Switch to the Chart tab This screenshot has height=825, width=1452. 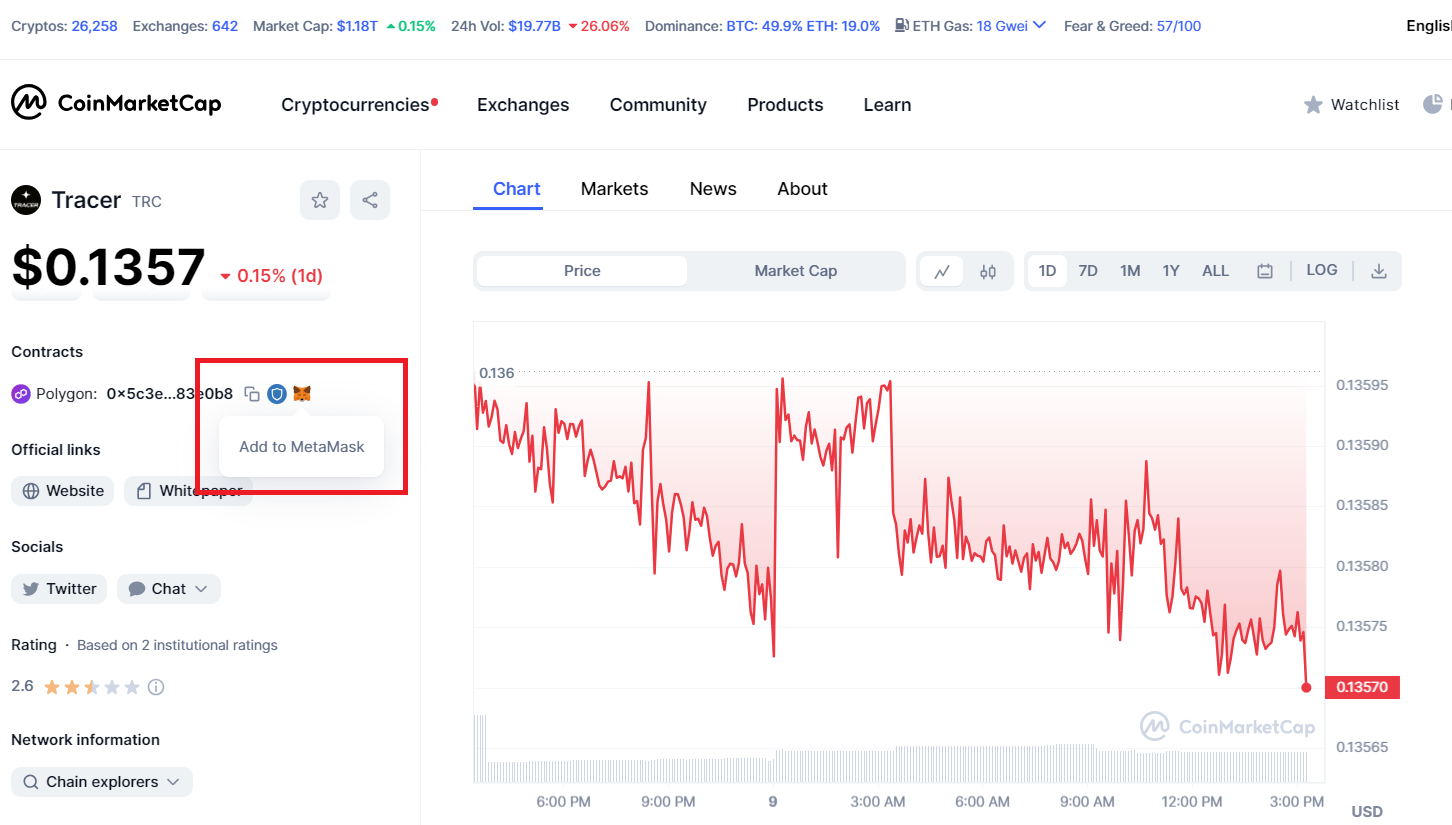point(517,189)
